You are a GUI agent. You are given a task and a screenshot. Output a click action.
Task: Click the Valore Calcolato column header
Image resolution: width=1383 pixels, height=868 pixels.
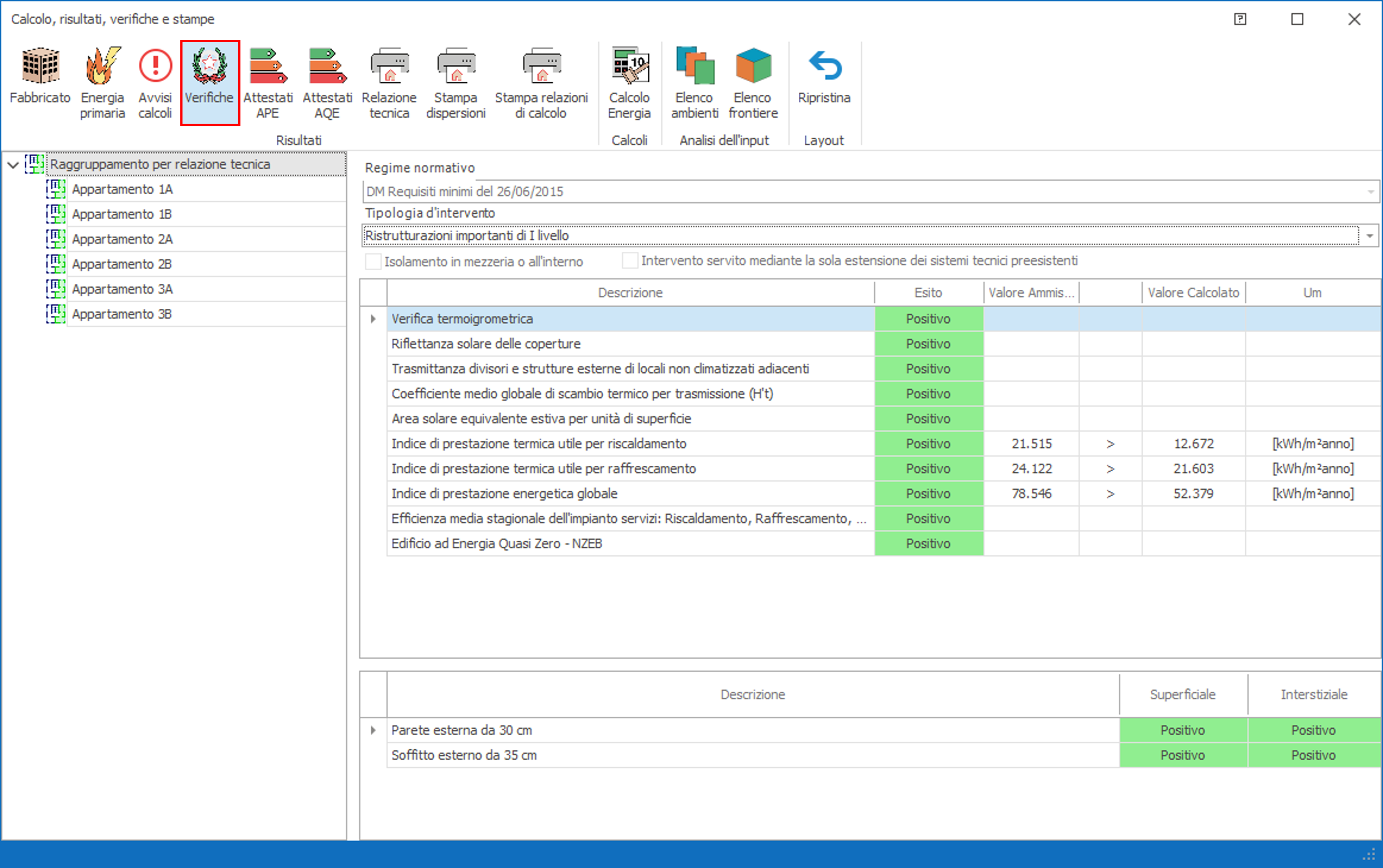(1193, 293)
